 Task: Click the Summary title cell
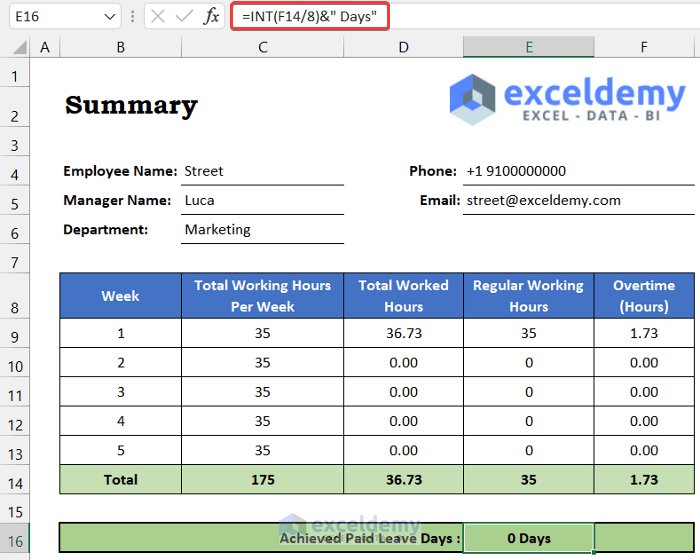pos(131,106)
